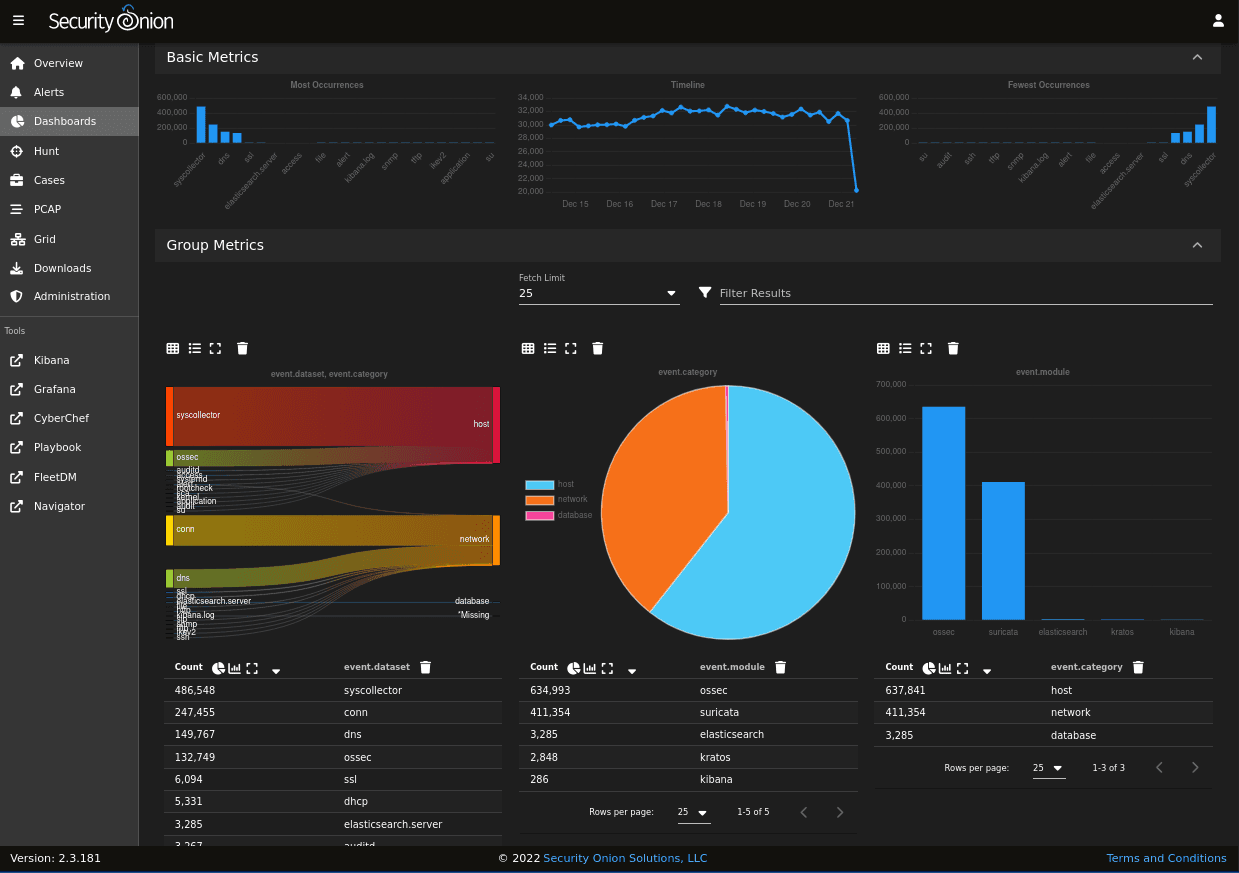Image resolution: width=1239 pixels, height=873 pixels.
Task: Click the table view icon above the Sankey chart
Action: [x=173, y=348]
